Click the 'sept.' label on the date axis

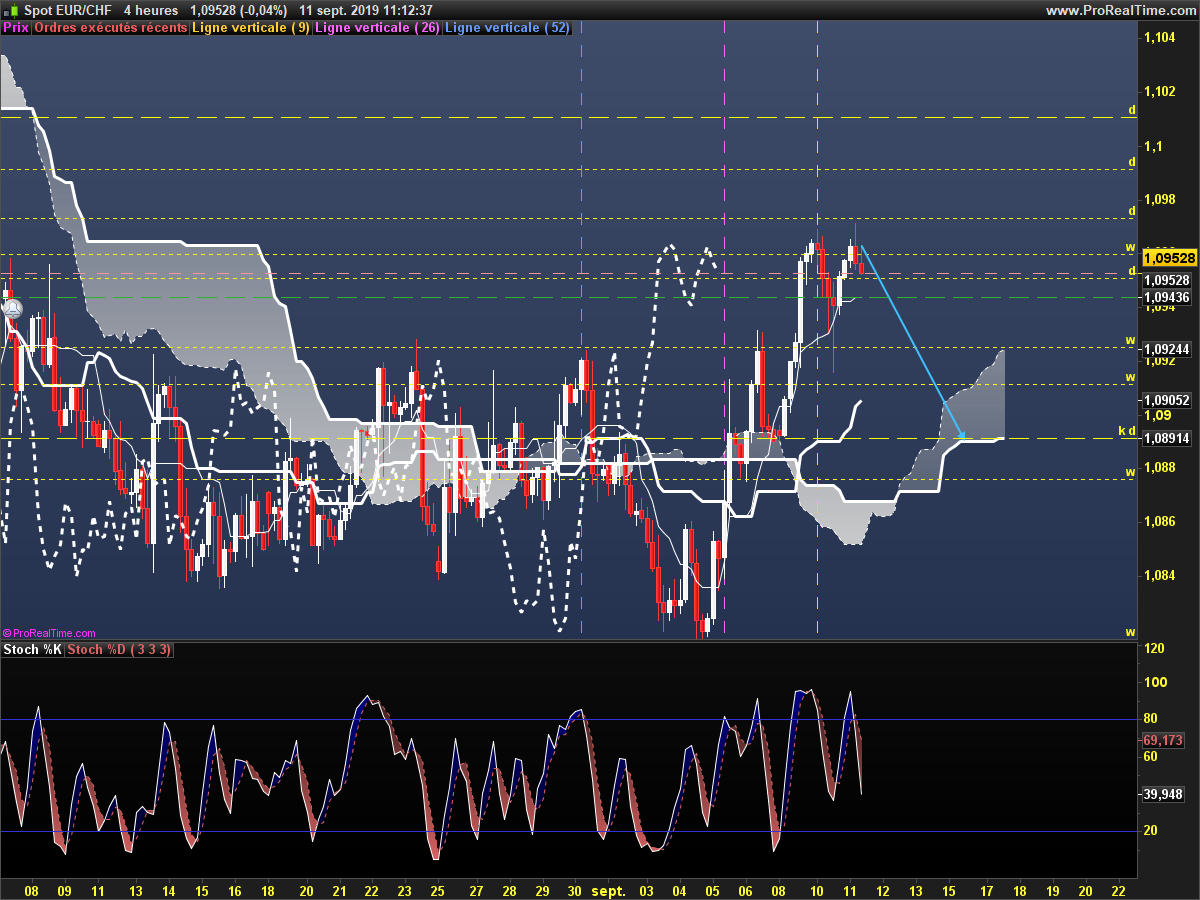(x=607, y=889)
